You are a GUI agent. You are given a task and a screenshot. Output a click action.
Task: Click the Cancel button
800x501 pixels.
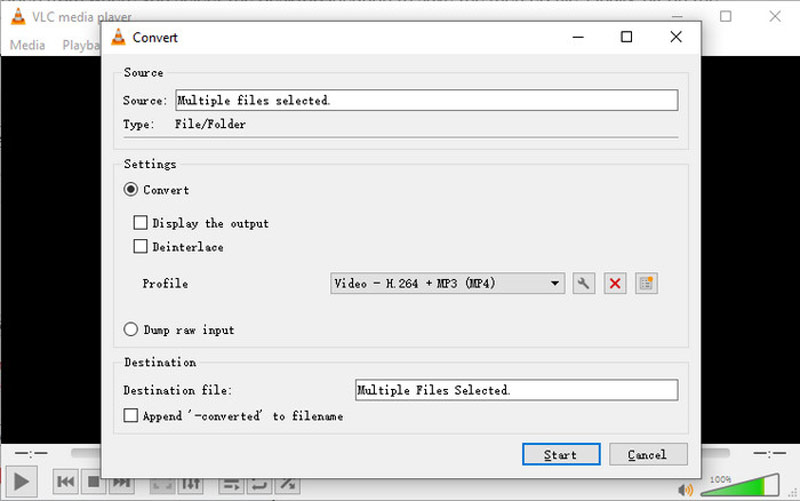tap(648, 454)
